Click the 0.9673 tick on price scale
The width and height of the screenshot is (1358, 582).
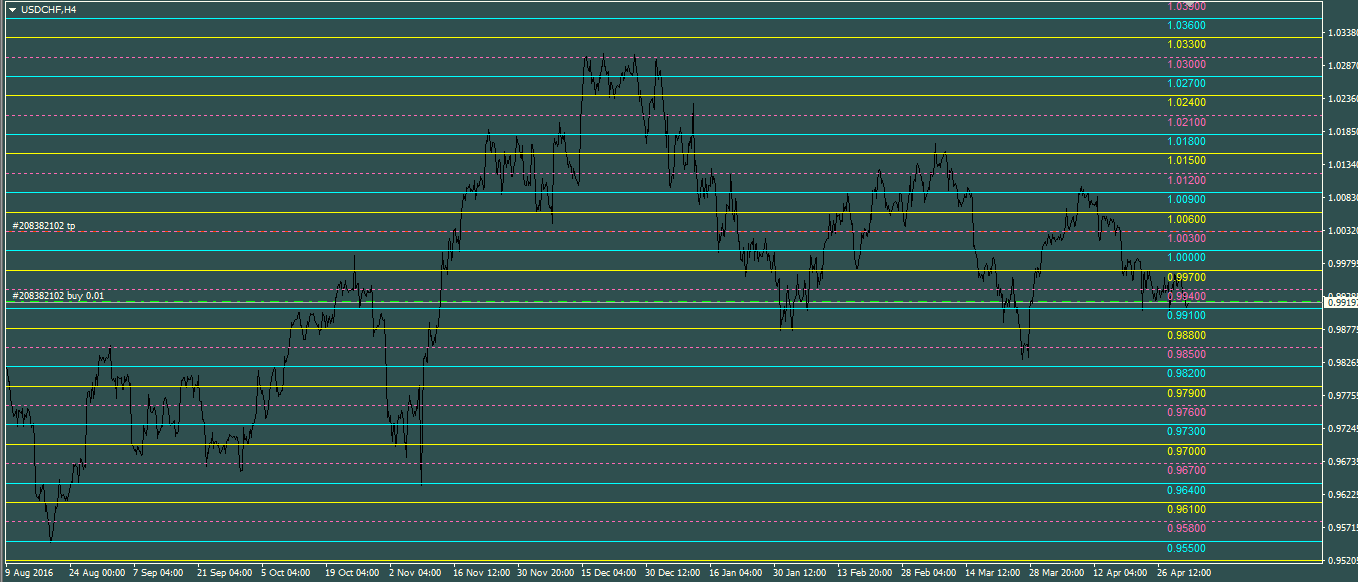coord(1340,462)
